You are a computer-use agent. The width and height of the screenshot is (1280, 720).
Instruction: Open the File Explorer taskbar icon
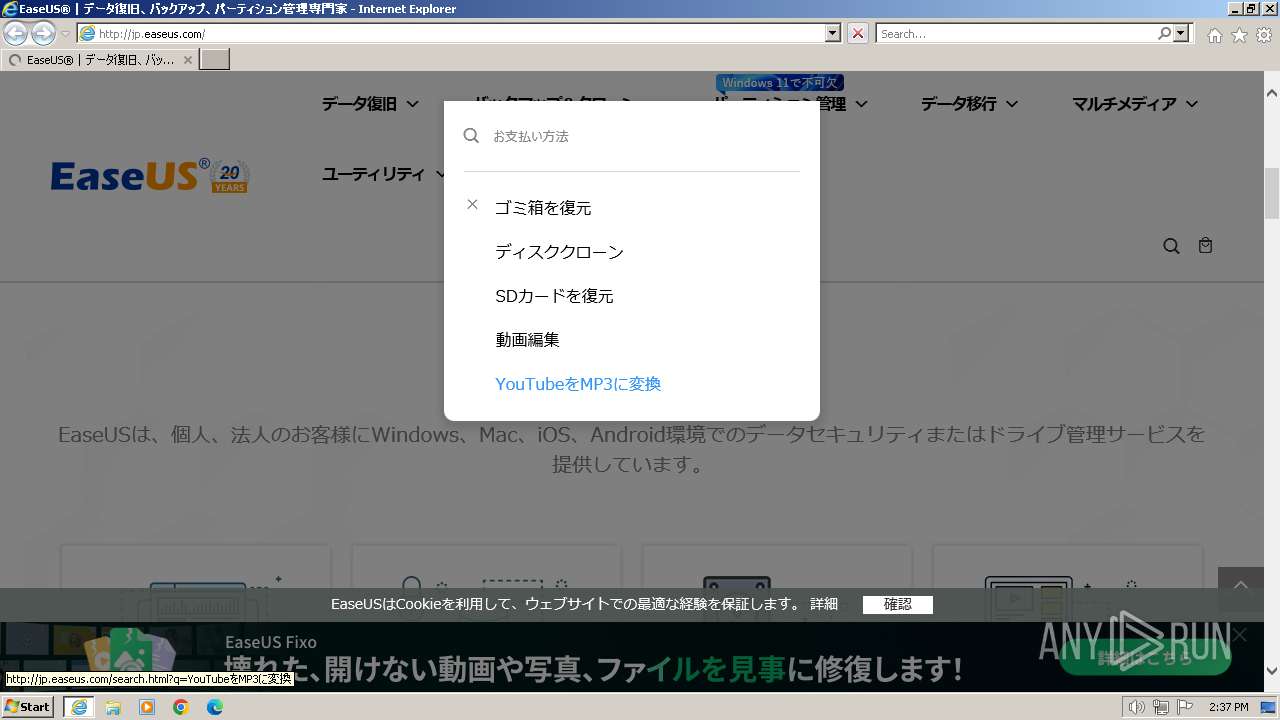(113, 707)
